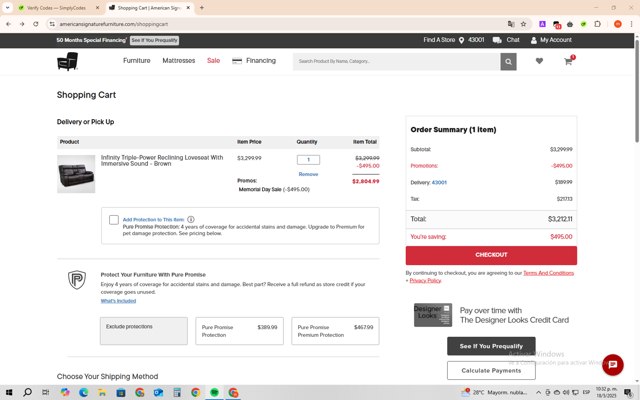Open taskbar weather widget 28°C
This screenshot has height=400, width=640.
(x=494, y=393)
